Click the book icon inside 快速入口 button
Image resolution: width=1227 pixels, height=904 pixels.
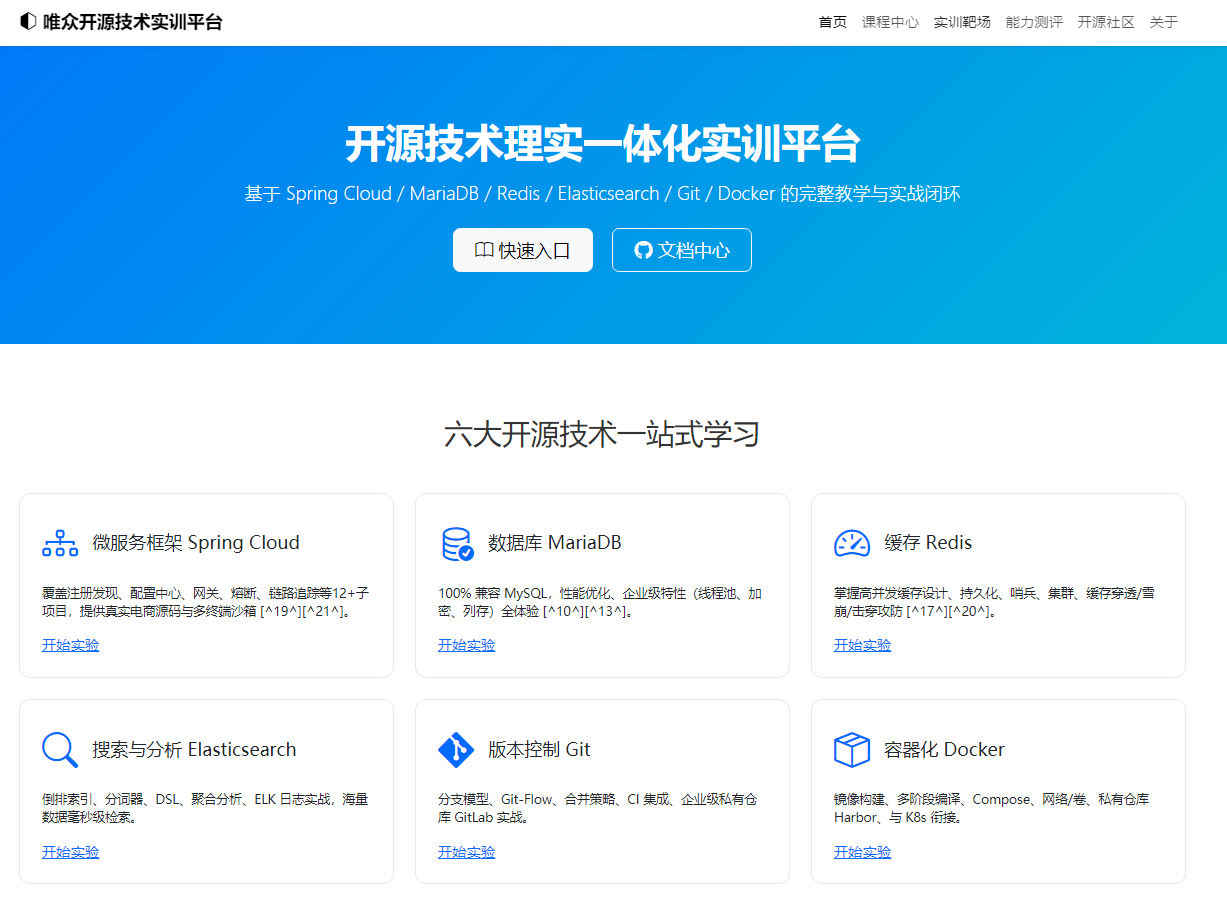[x=484, y=250]
